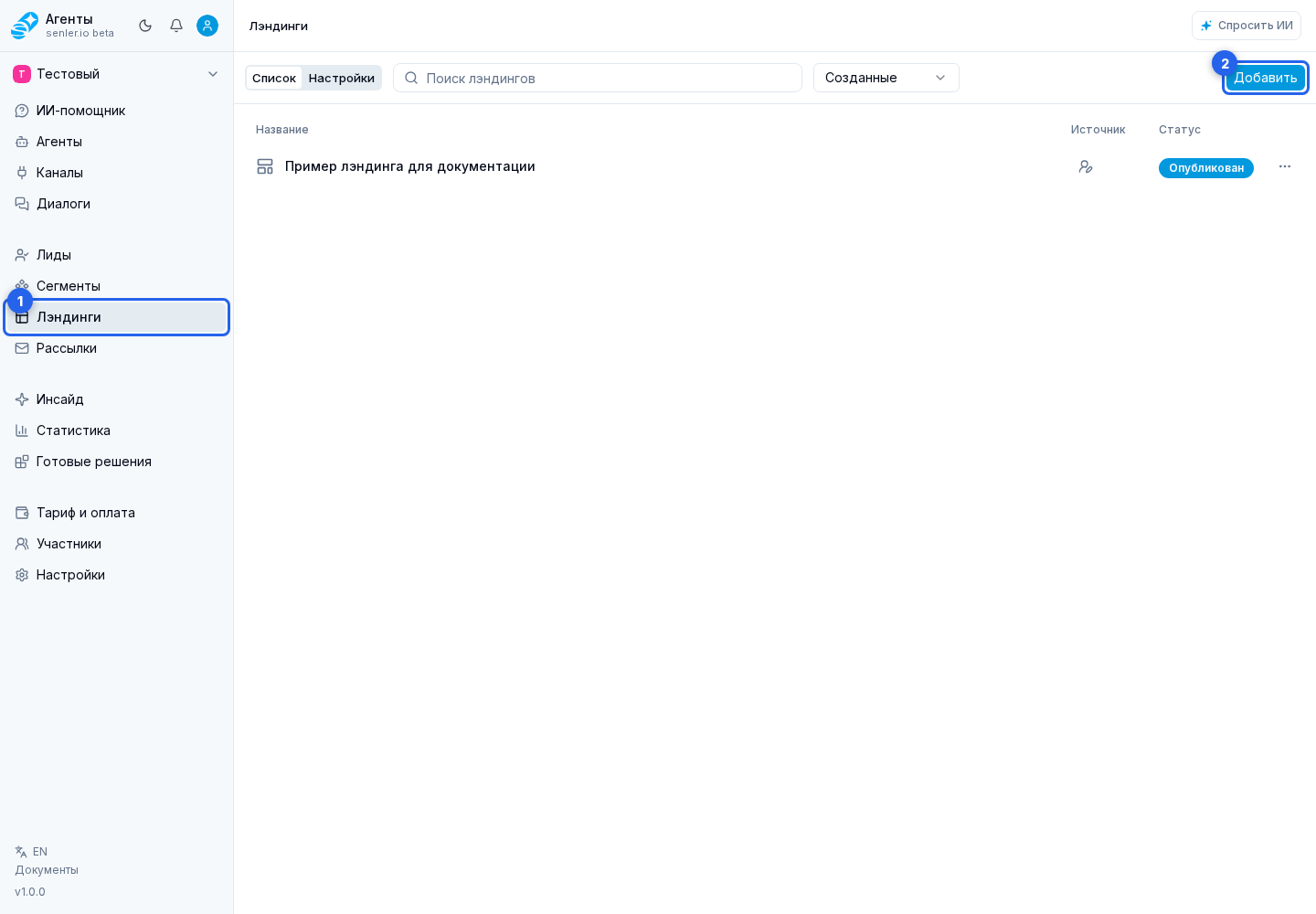Click the sparkle icon in Спросить ИИ

[1206, 26]
